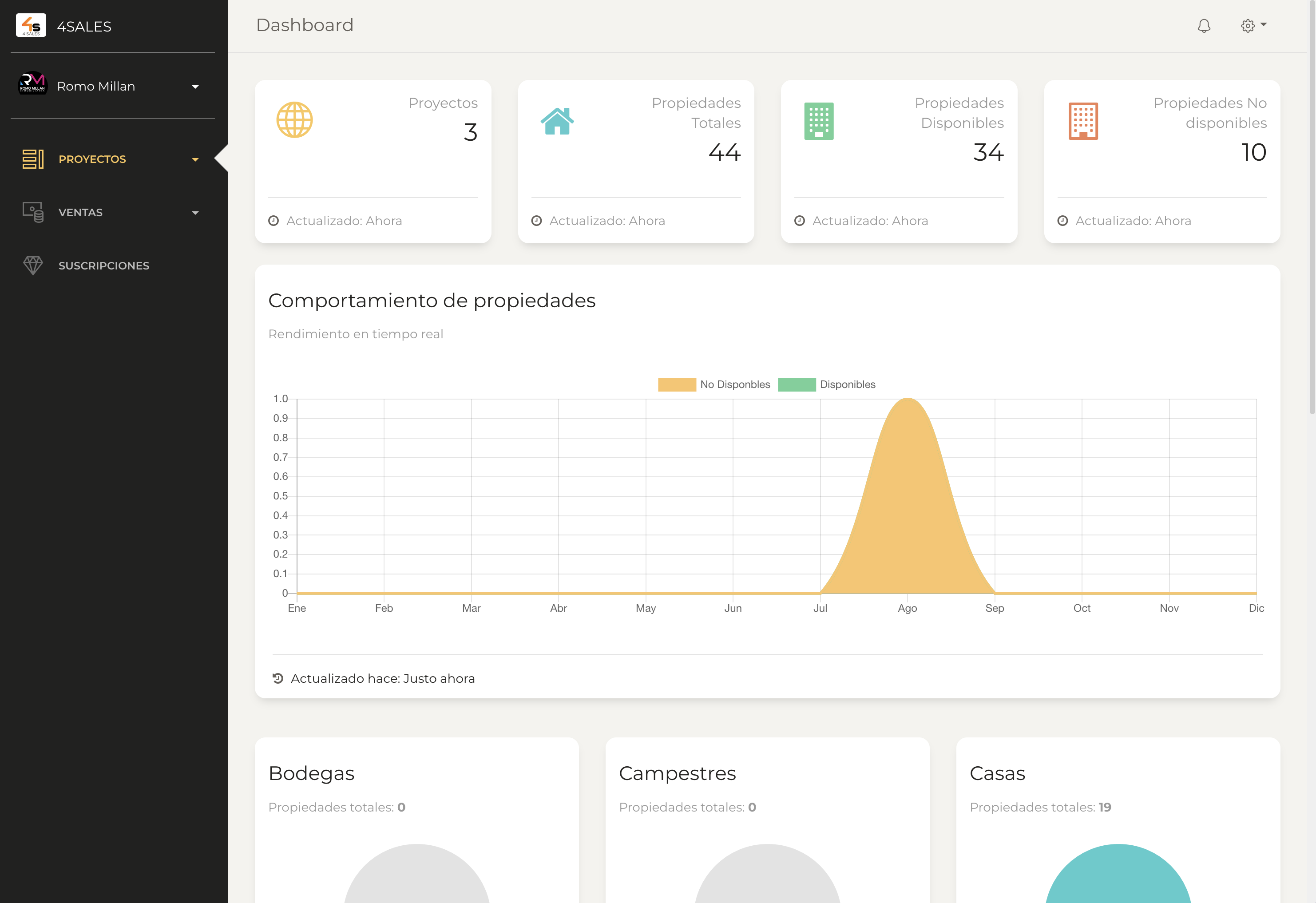
Task: Click the Propiedades Disponibles value 34
Action: [989, 152]
